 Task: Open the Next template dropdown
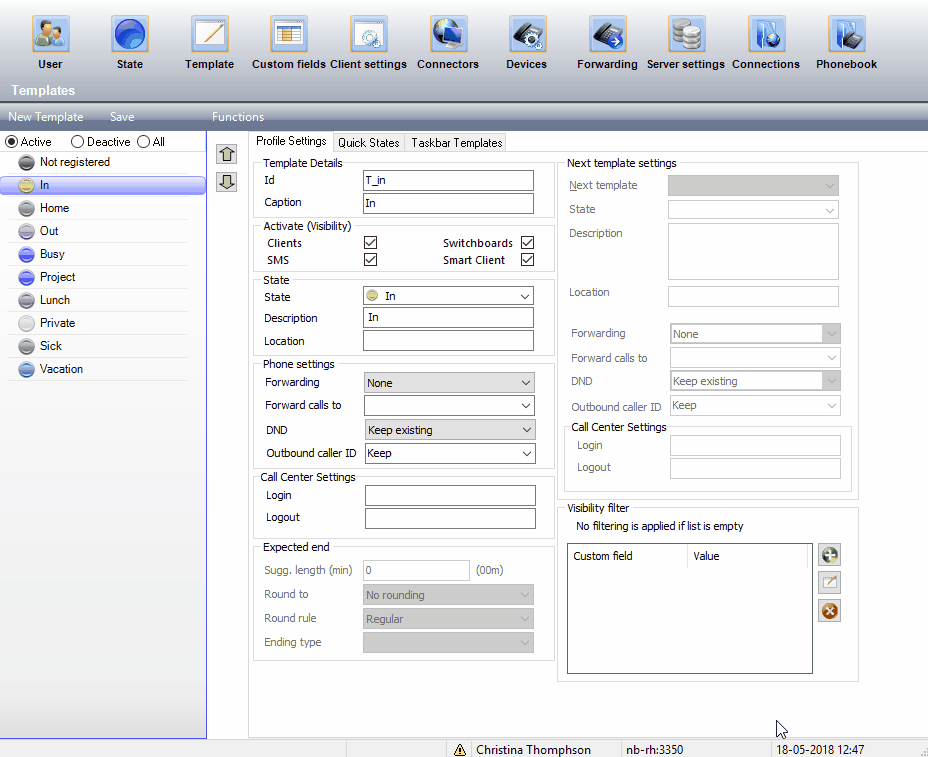[753, 185]
